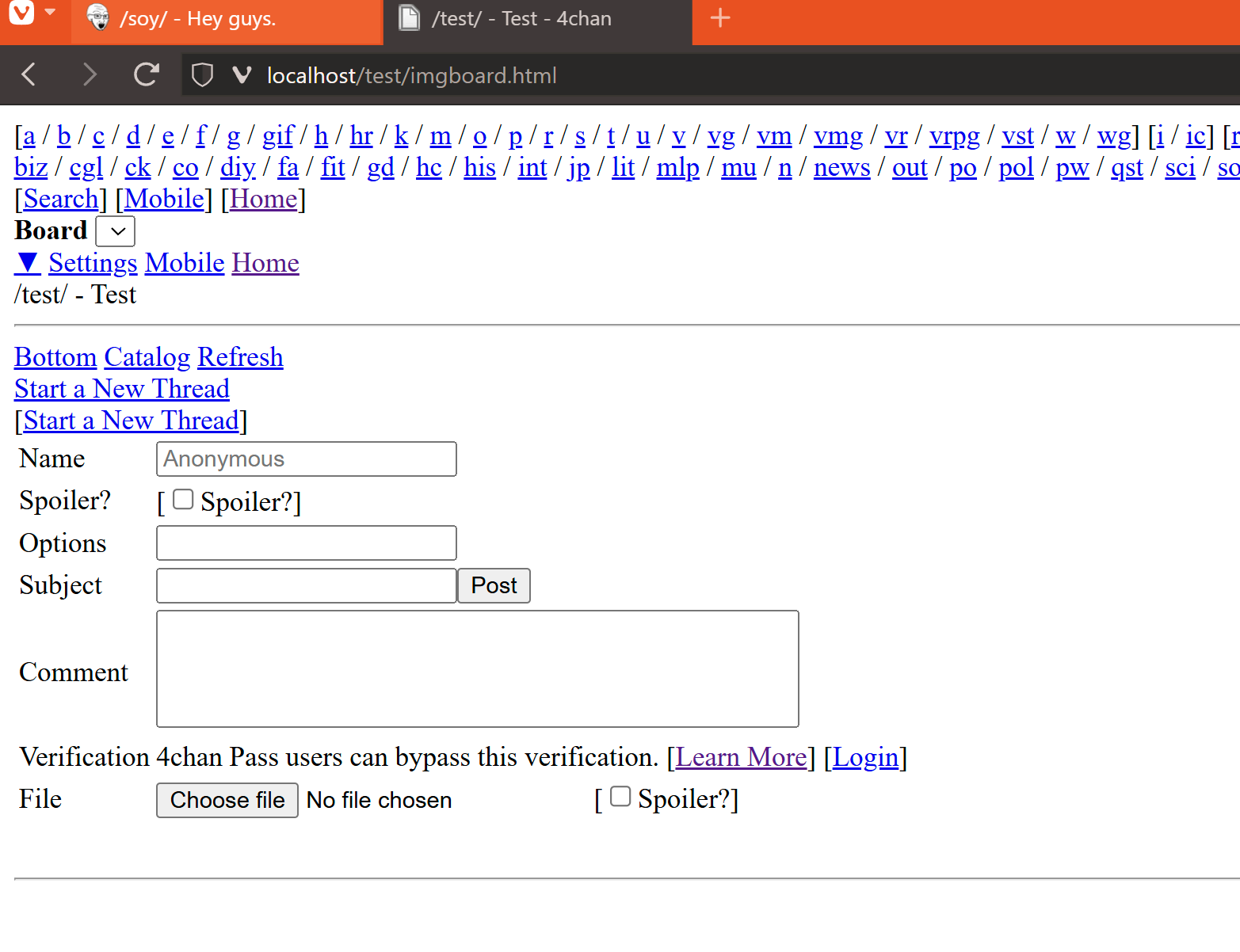This screenshot has height=952, width=1240.
Task: Click the Vivaldi site info icon in the address bar
Action: (x=242, y=75)
